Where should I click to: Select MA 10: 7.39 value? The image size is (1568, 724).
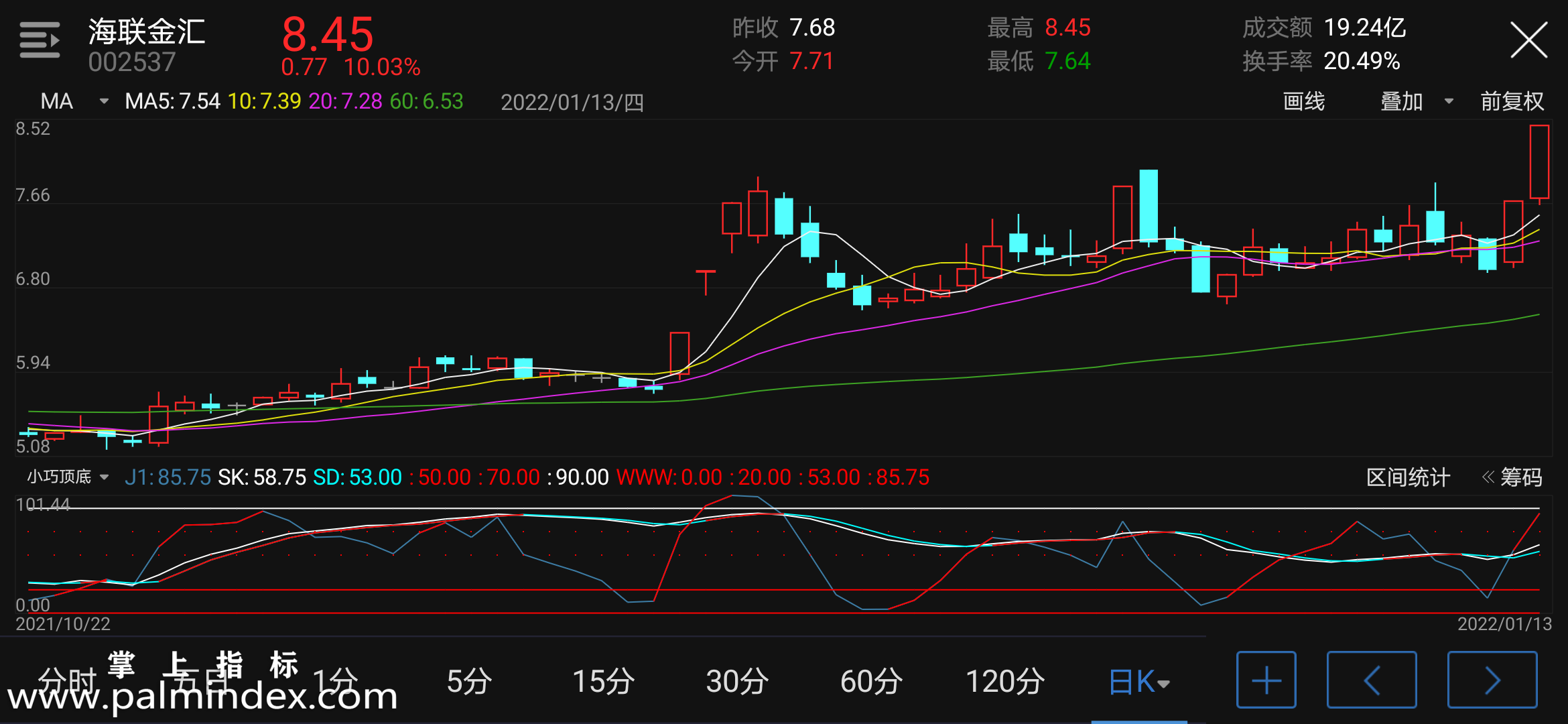pyautogui.click(x=264, y=101)
